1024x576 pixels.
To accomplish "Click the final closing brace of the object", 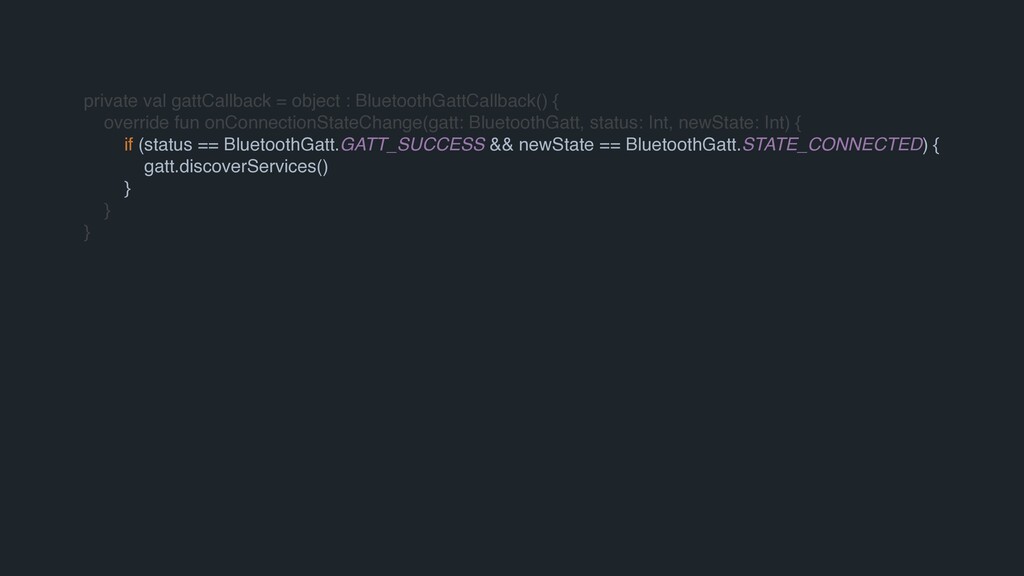I will click(87, 232).
